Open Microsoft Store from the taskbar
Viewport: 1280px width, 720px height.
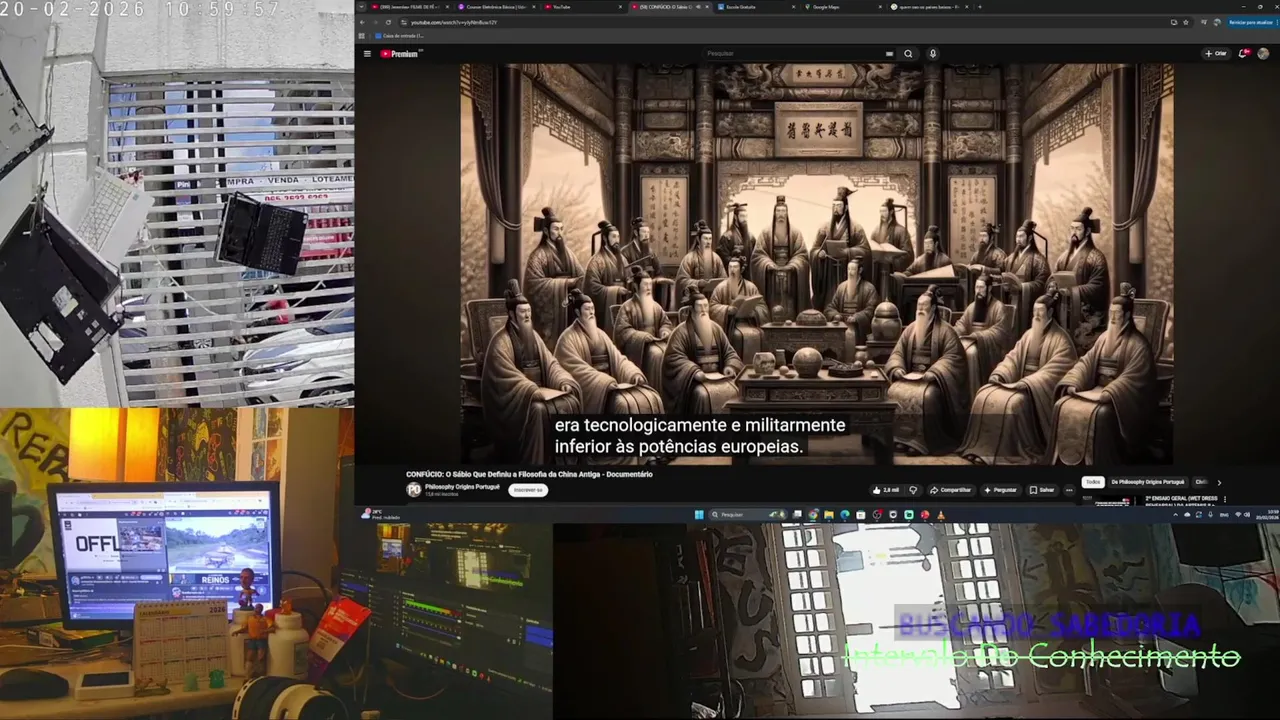click(x=861, y=514)
